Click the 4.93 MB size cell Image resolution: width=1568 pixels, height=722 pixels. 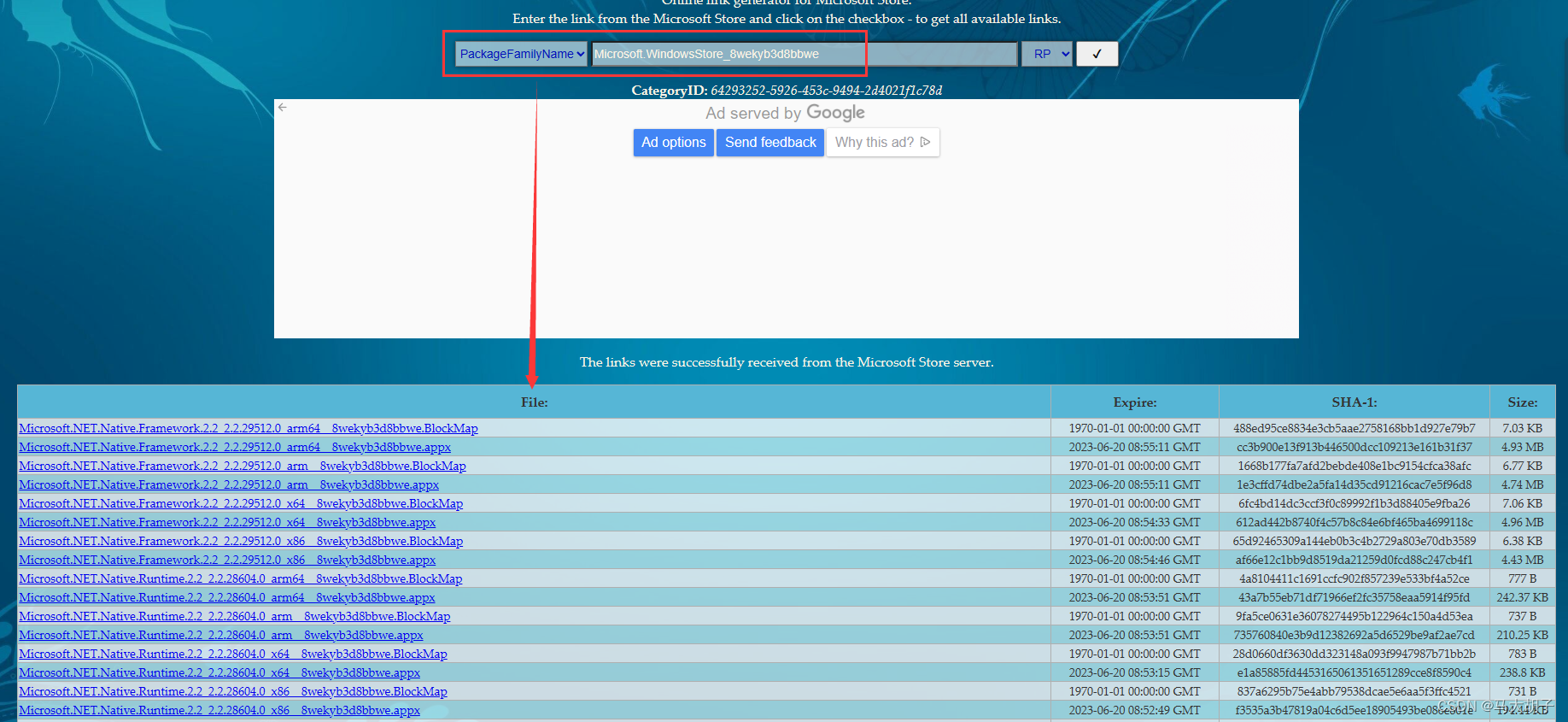click(1523, 447)
